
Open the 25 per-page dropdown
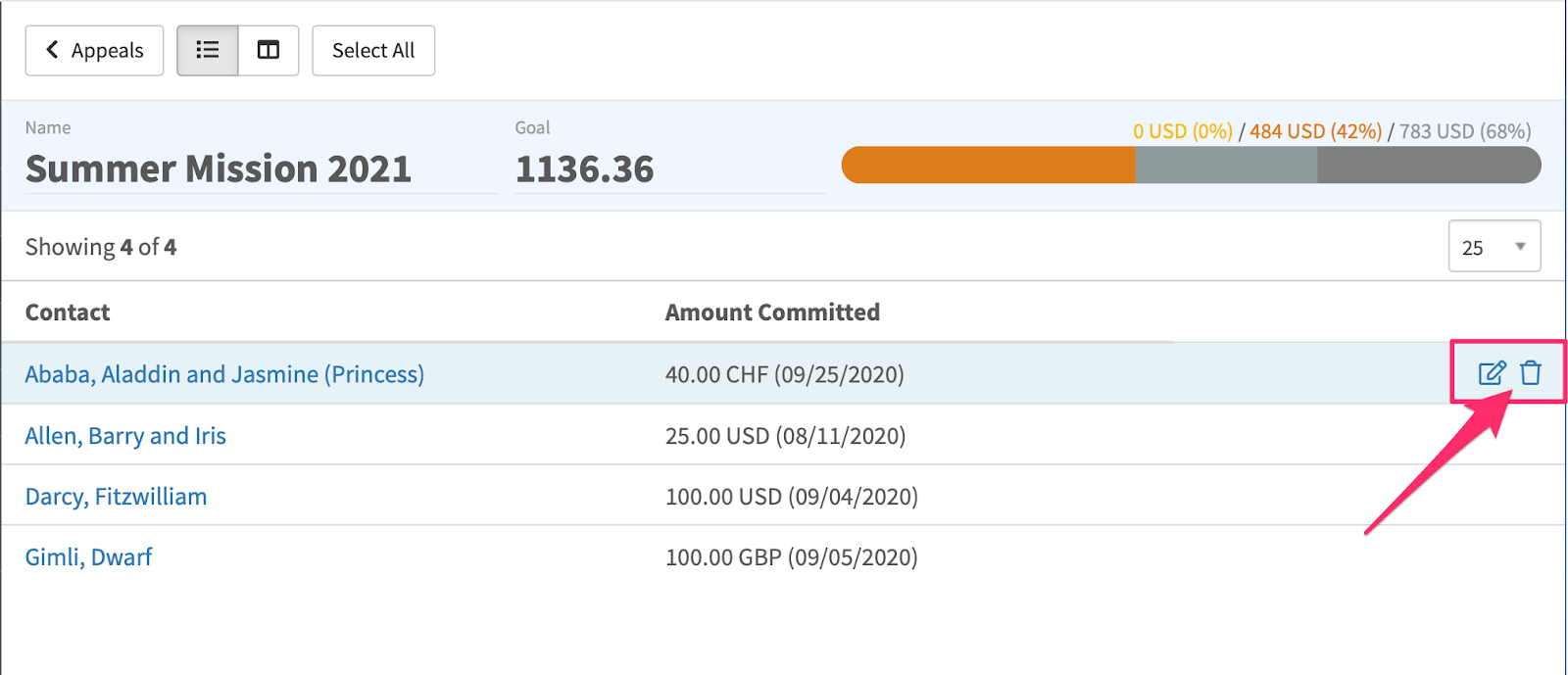coord(1494,247)
